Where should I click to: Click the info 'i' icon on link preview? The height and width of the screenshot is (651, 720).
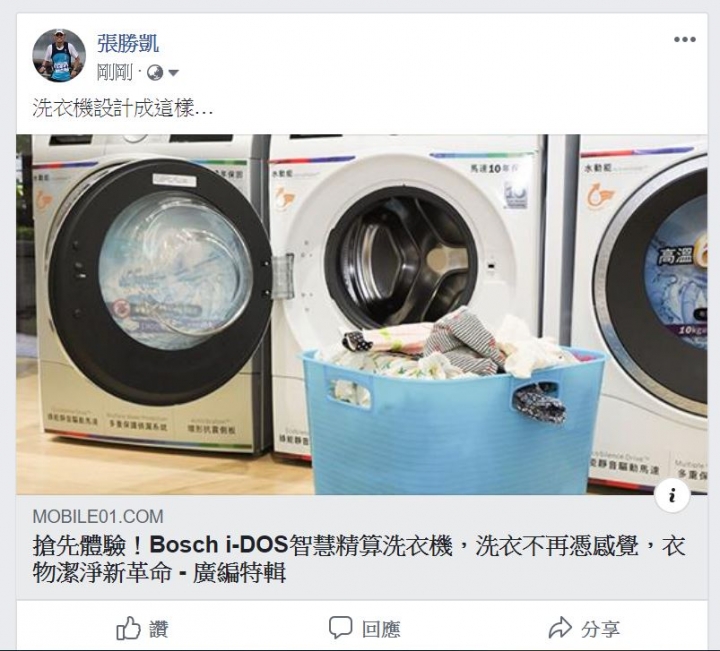(x=672, y=495)
